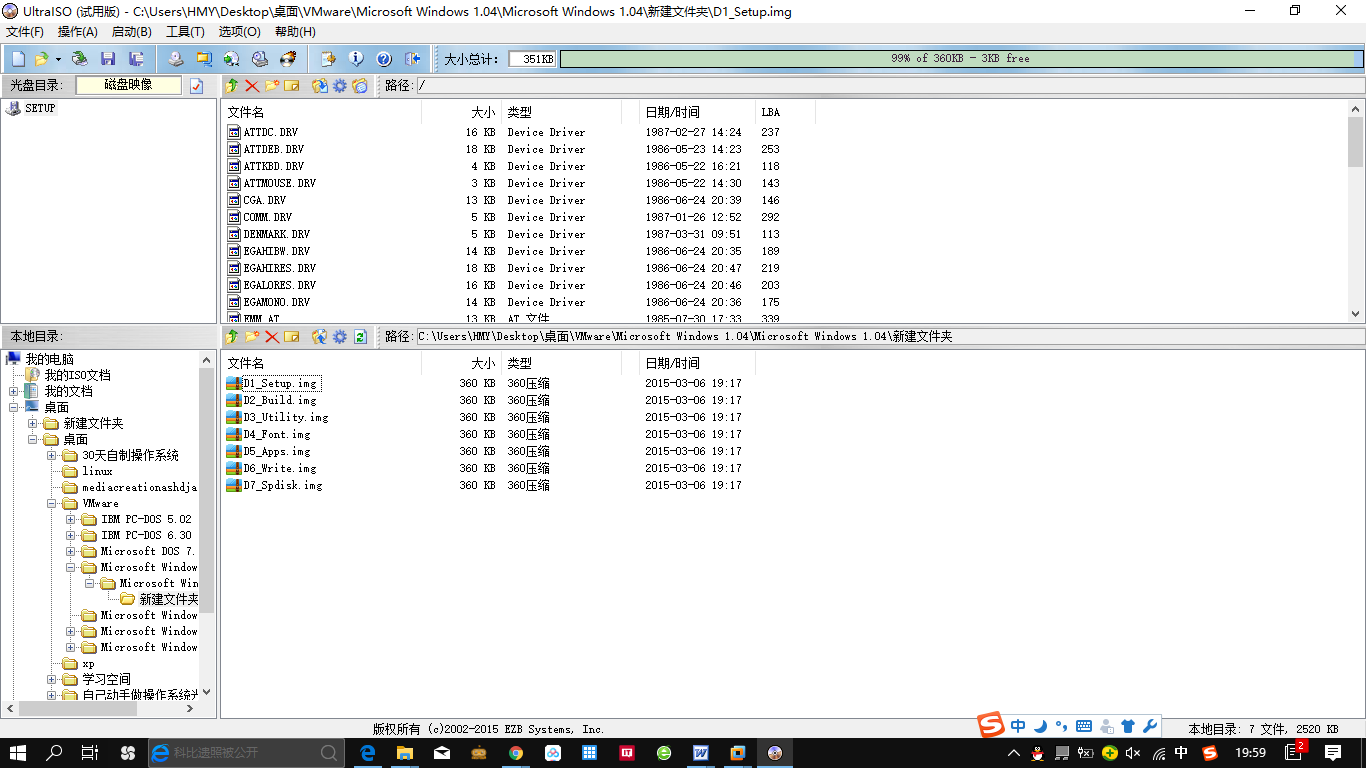Open the 帮助(H) menu
1366x768 pixels.
tap(295, 32)
